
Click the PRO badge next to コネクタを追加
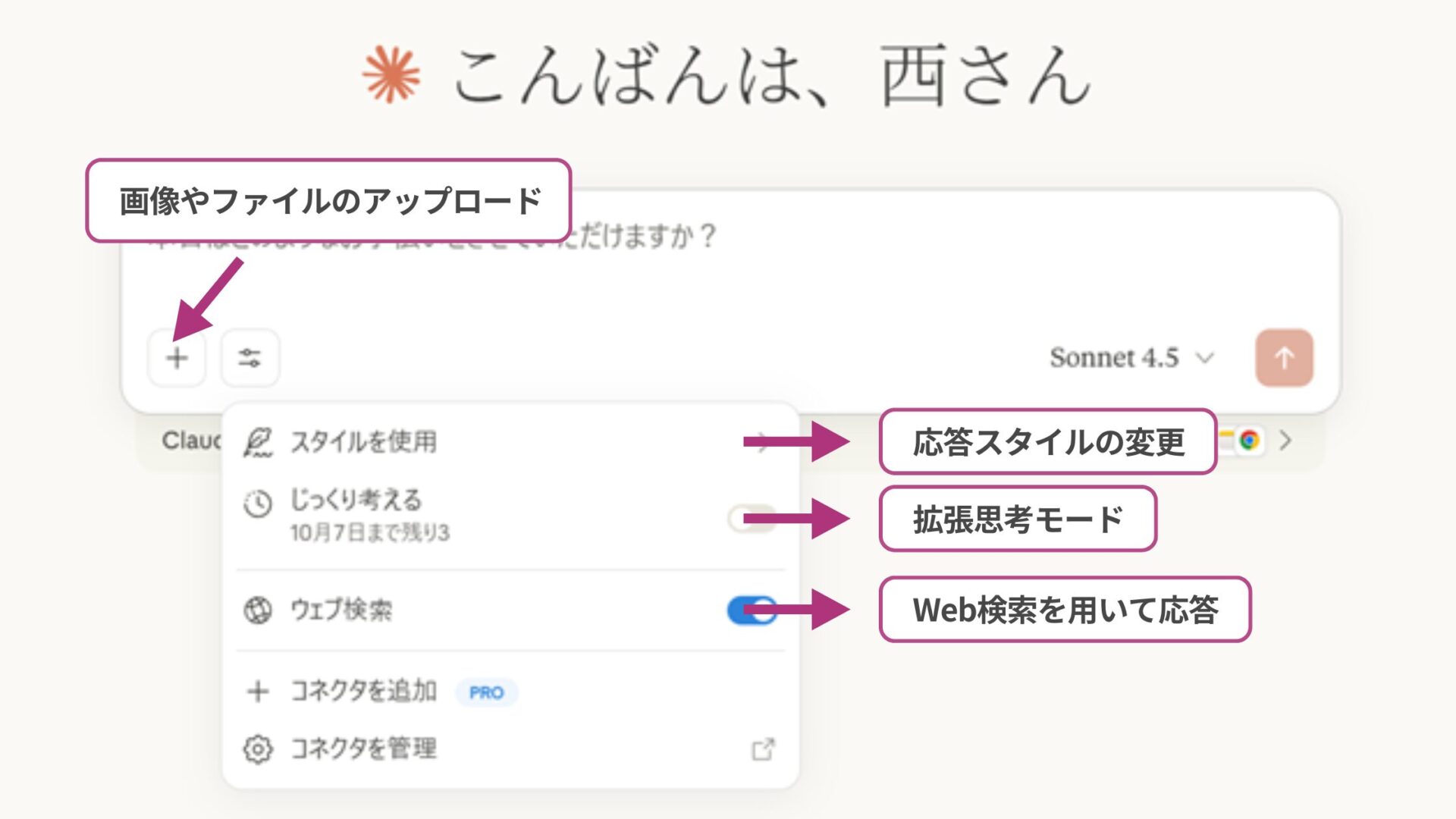coord(487,692)
